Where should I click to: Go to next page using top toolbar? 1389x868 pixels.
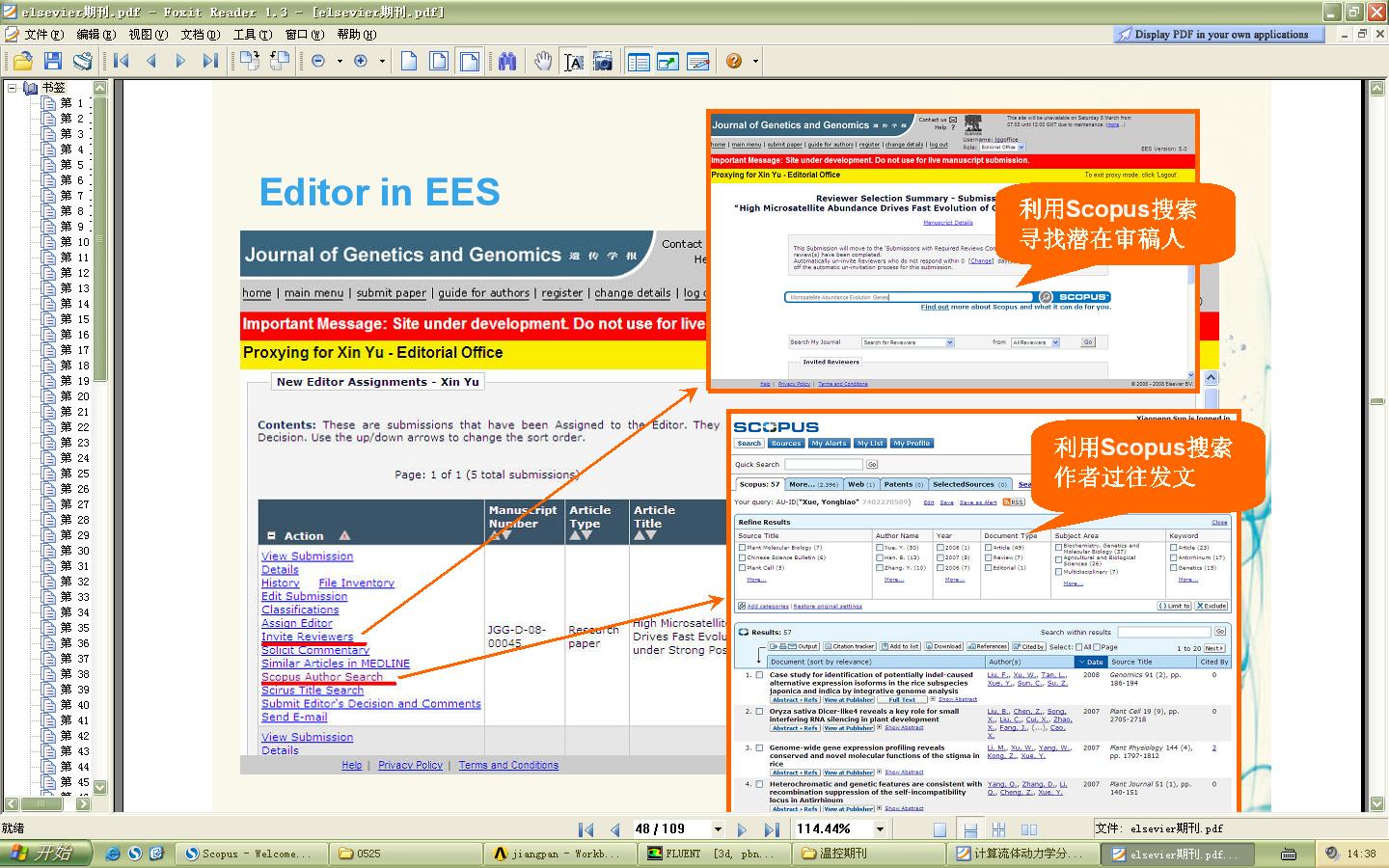pyautogui.click(x=180, y=61)
